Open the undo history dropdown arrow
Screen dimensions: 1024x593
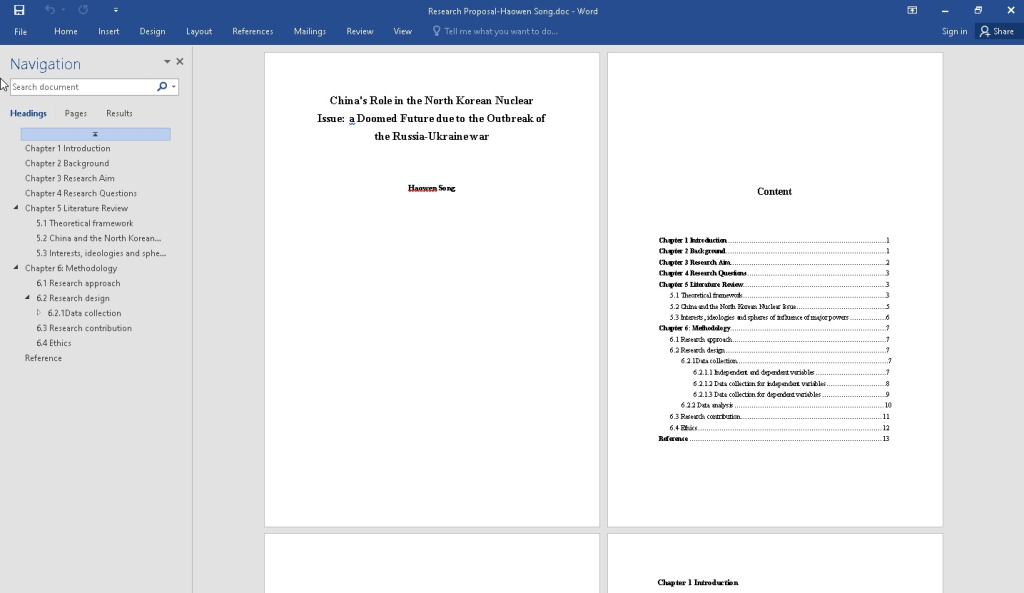coord(63,10)
